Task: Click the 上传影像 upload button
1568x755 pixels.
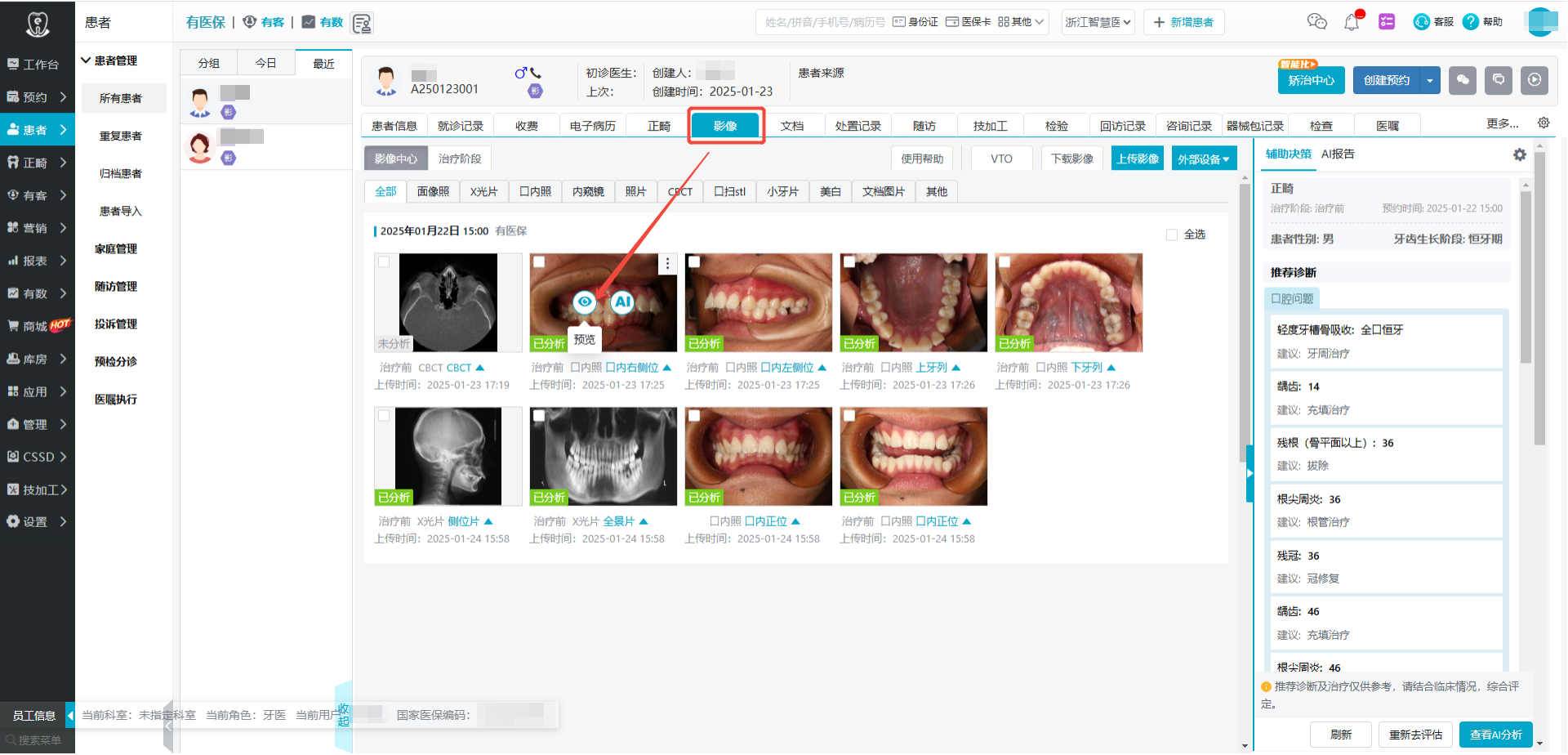Action: click(1137, 158)
